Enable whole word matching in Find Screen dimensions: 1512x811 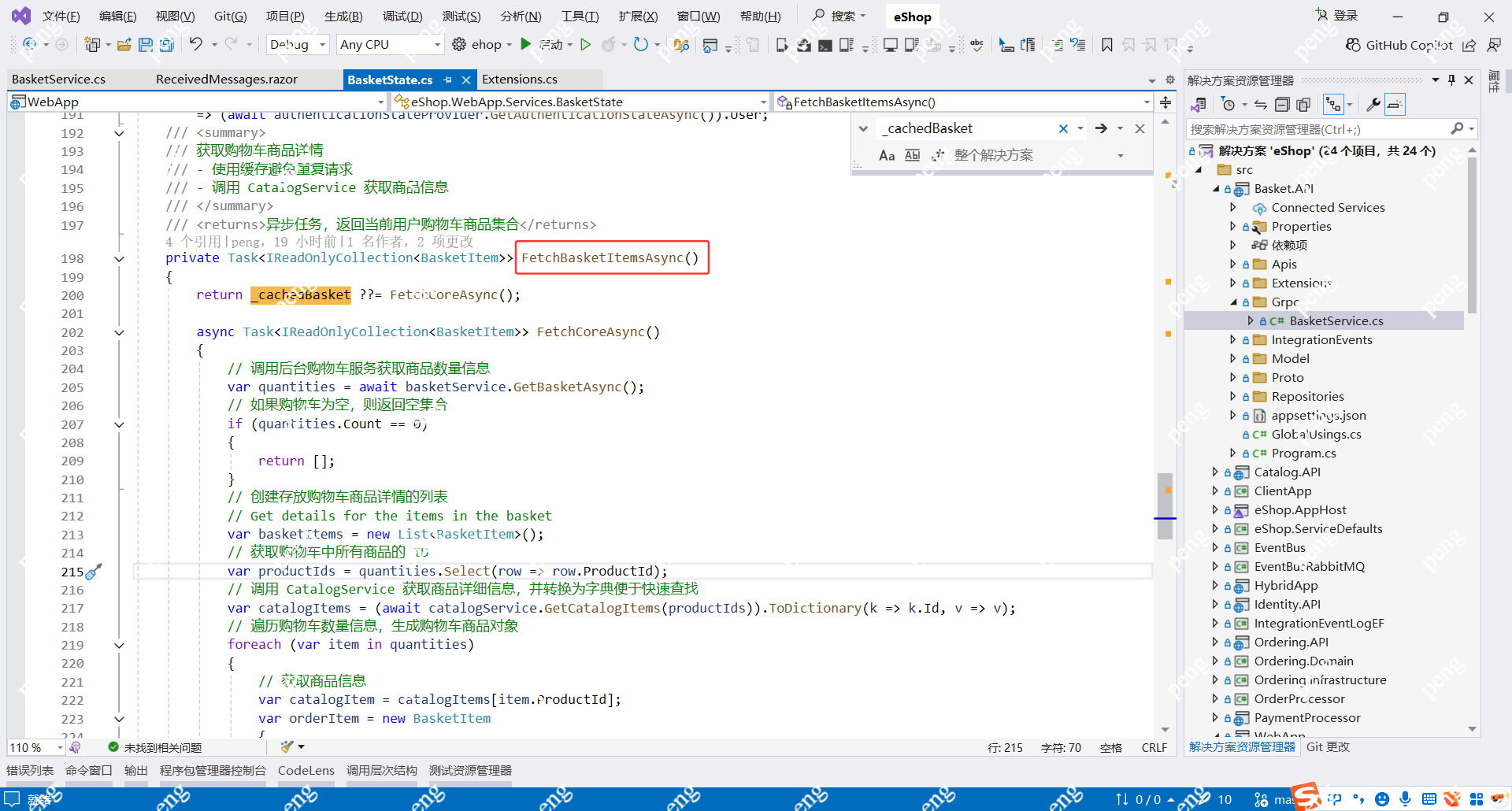[912, 155]
